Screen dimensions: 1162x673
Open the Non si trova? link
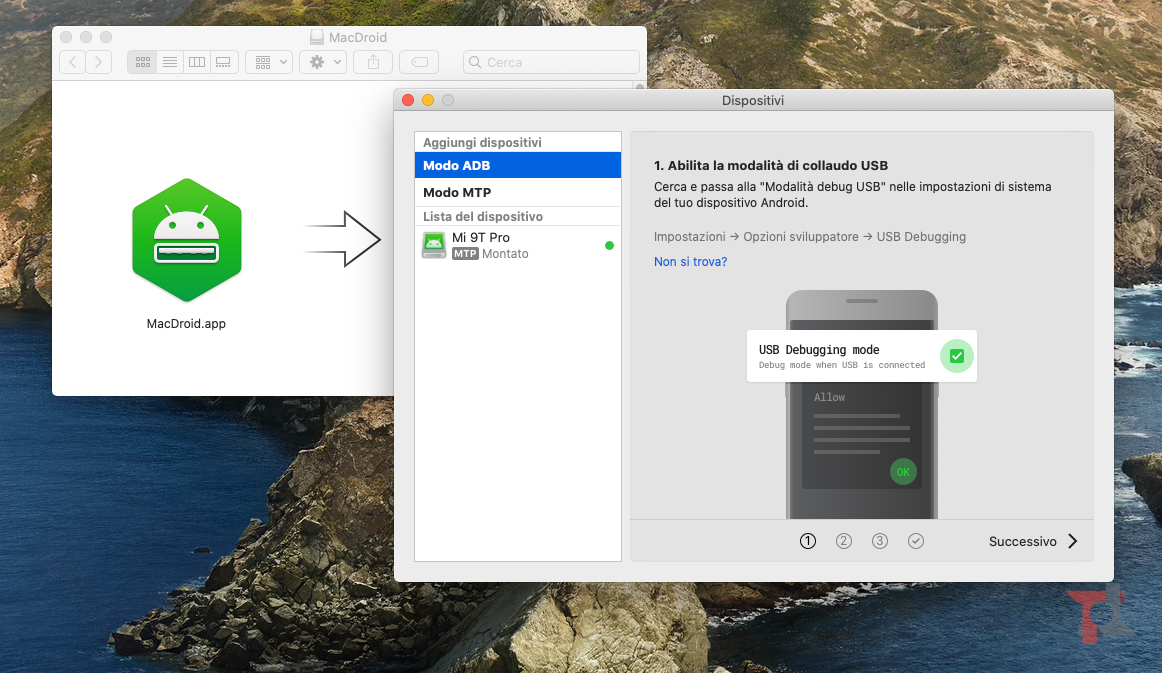pos(690,260)
